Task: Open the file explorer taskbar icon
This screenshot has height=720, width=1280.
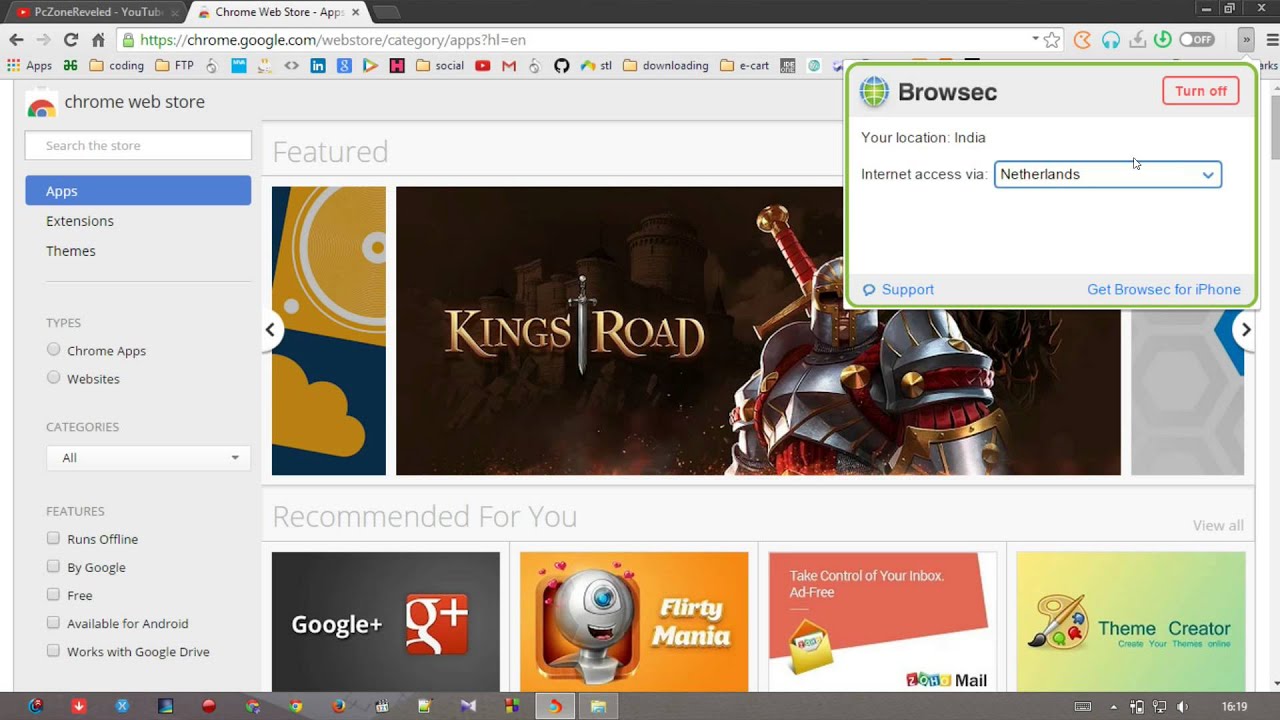Action: click(x=598, y=706)
